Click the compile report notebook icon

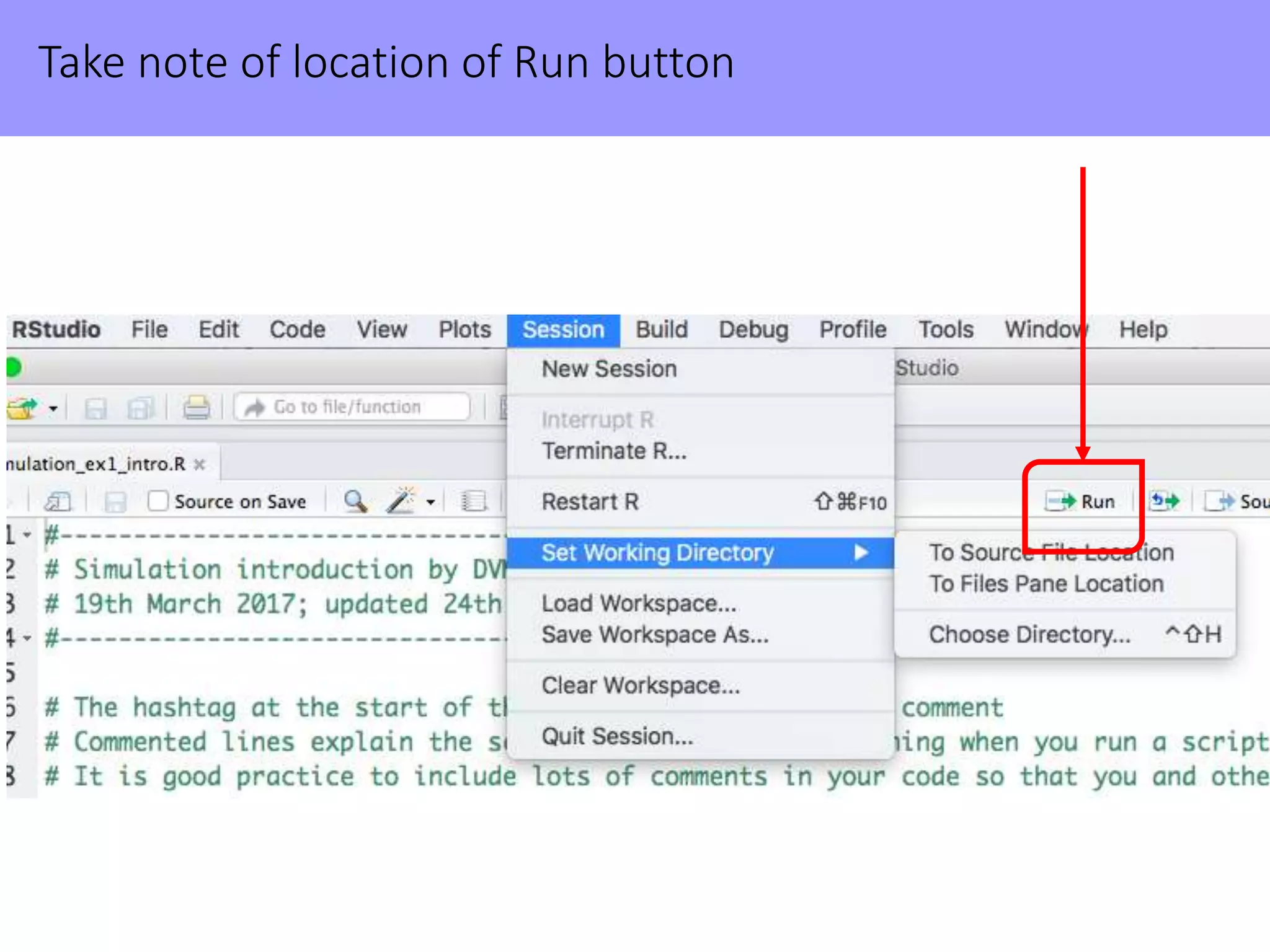click(x=474, y=501)
